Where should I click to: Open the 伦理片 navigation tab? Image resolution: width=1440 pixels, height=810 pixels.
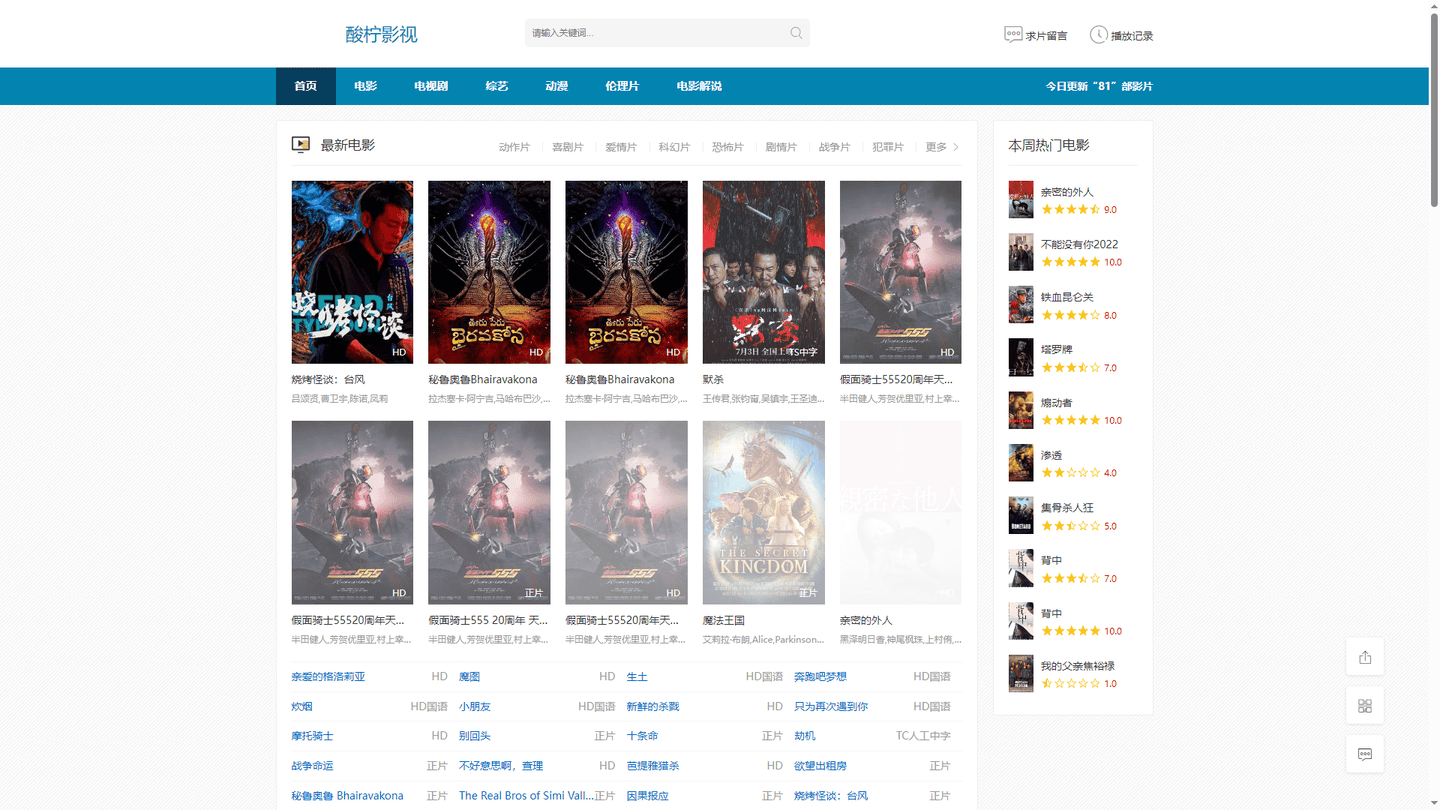click(x=622, y=86)
